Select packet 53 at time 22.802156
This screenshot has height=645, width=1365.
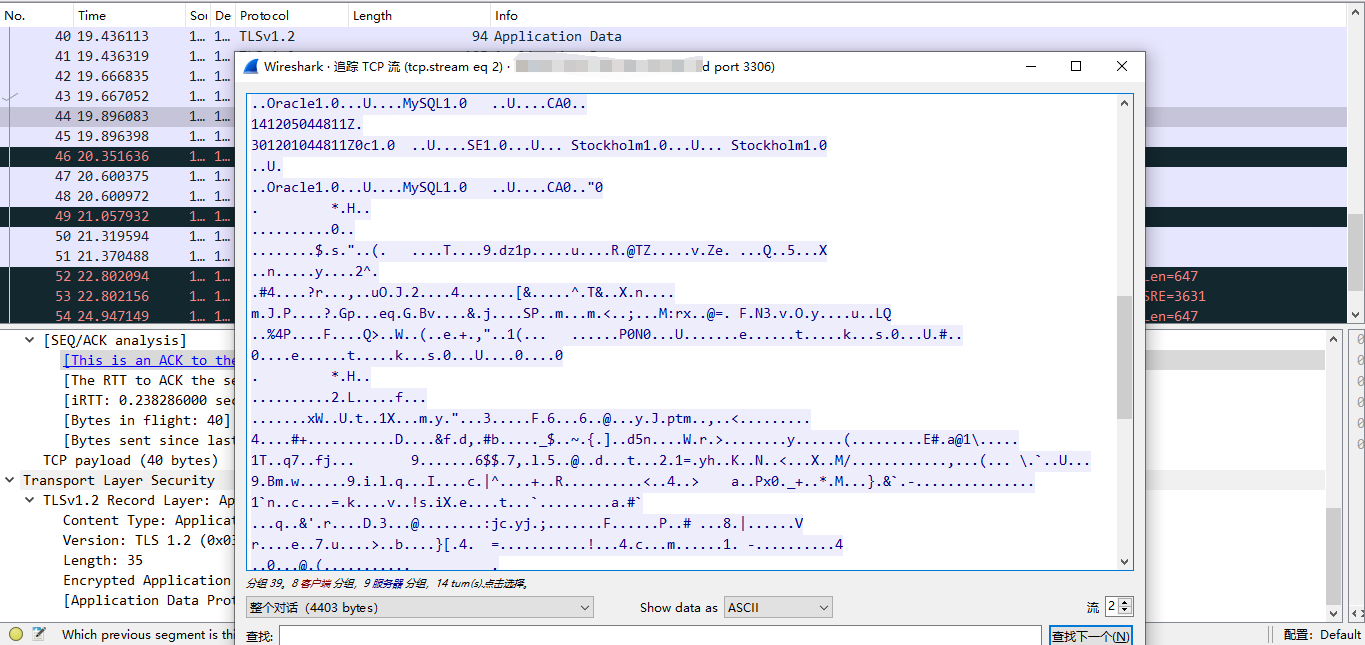[x=118, y=296]
